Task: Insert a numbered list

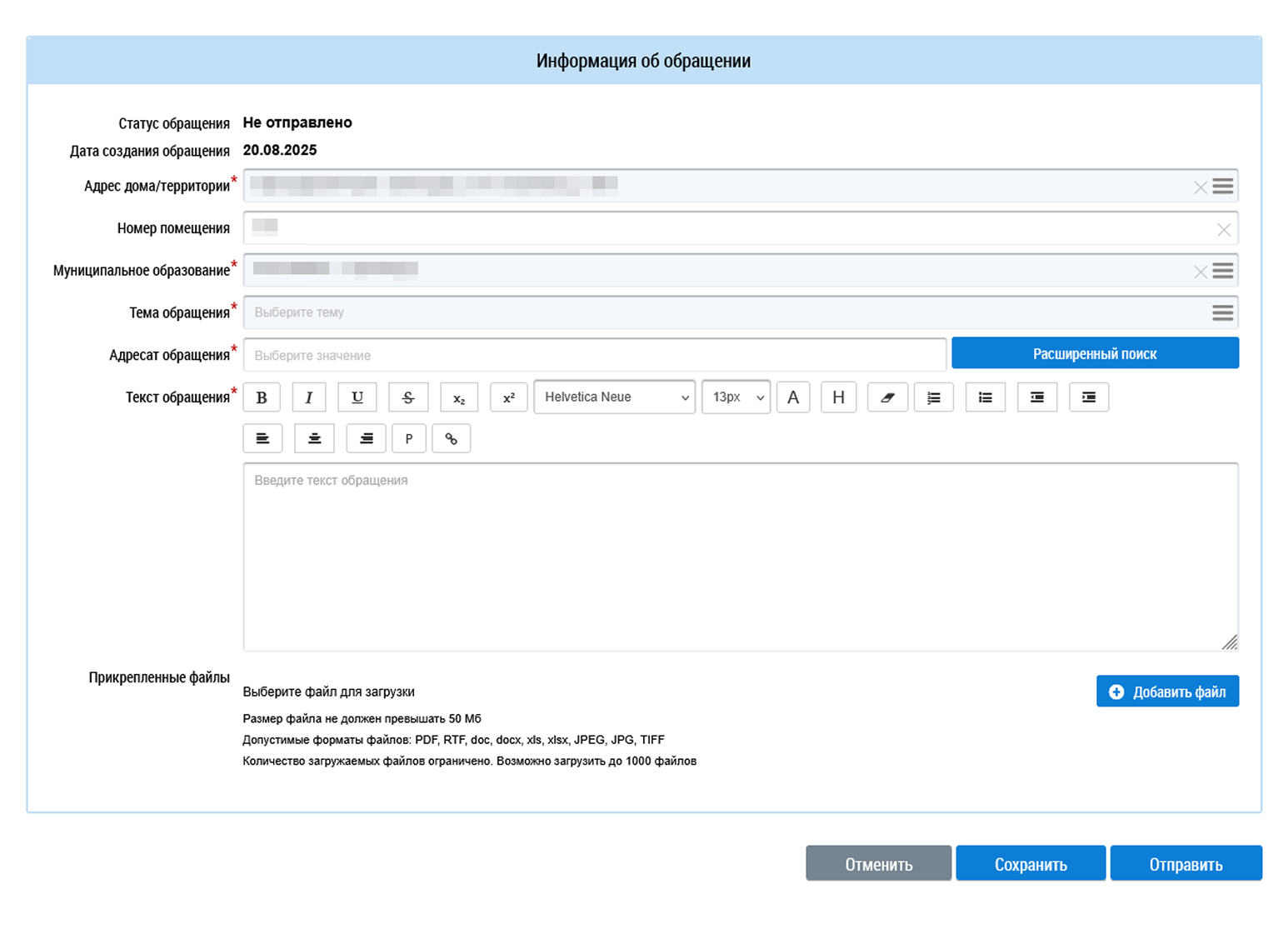Action: 934,397
